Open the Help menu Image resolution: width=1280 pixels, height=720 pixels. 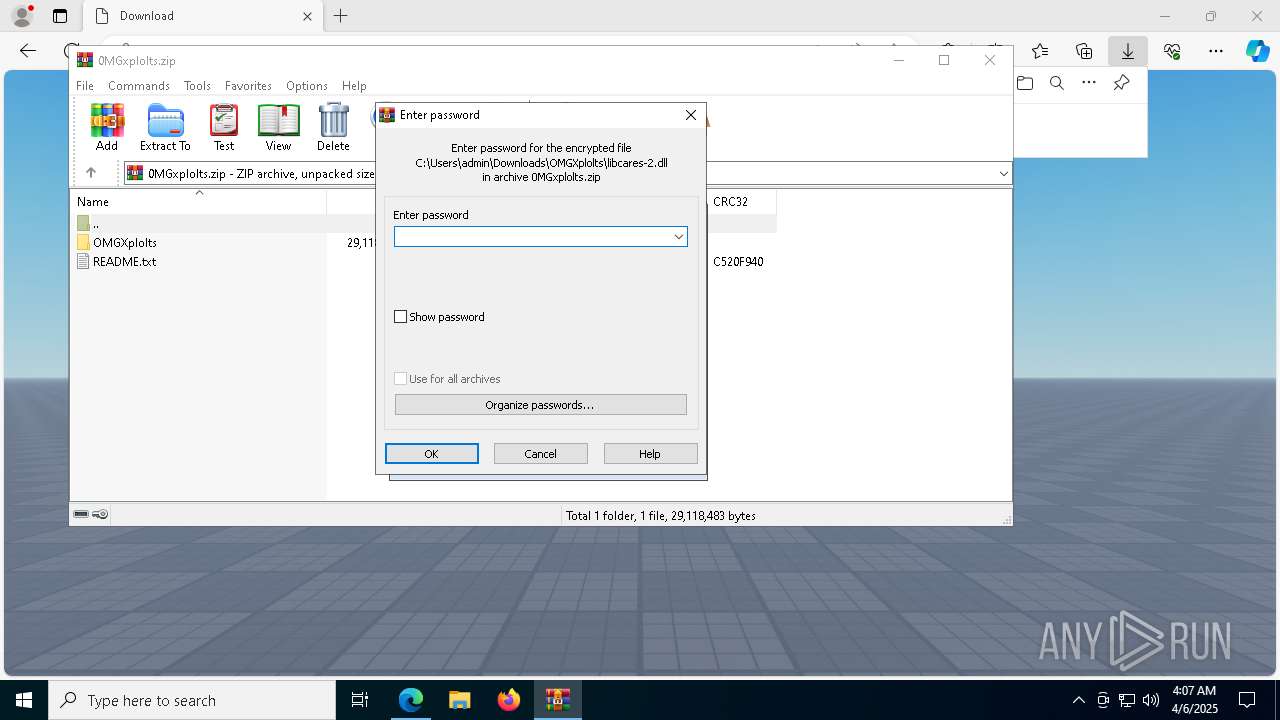tap(354, 86)
